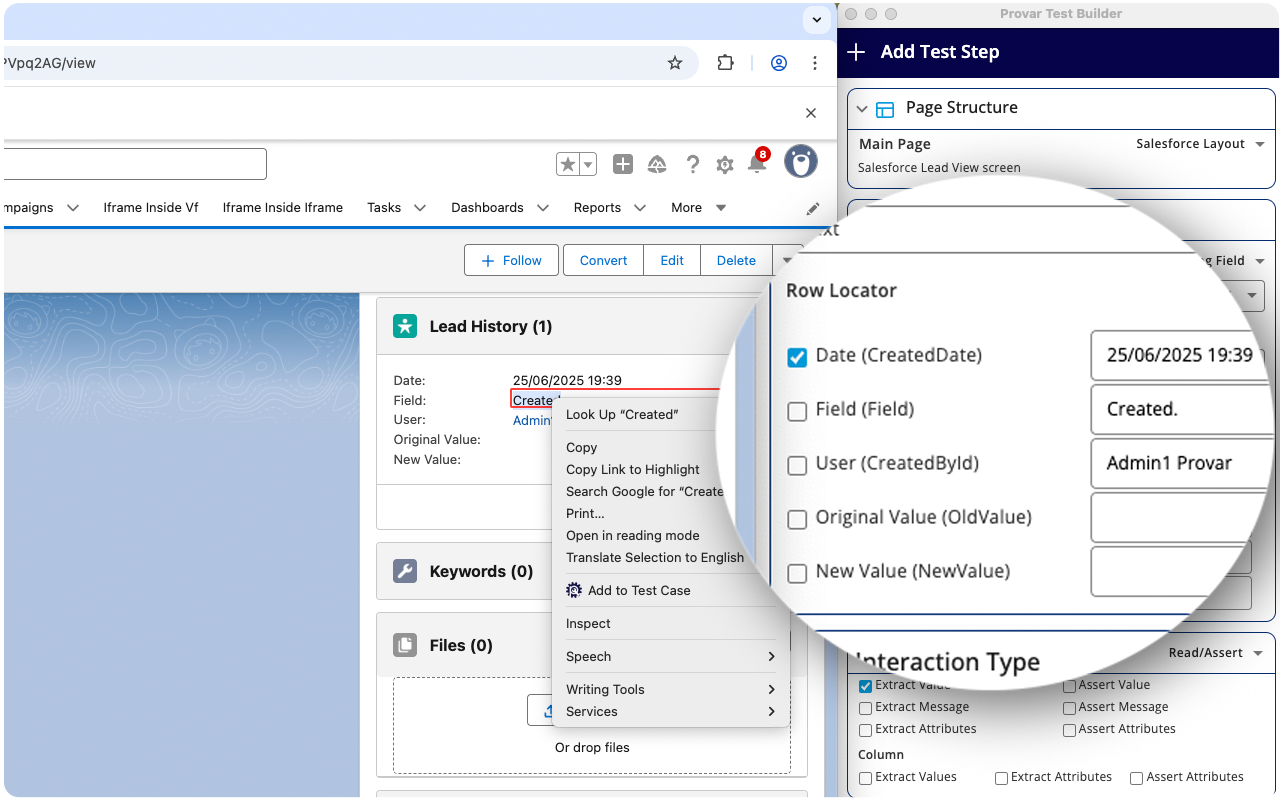Open the Speech submenu
This screenshot has width=1280, height=800.
[671, 657]
